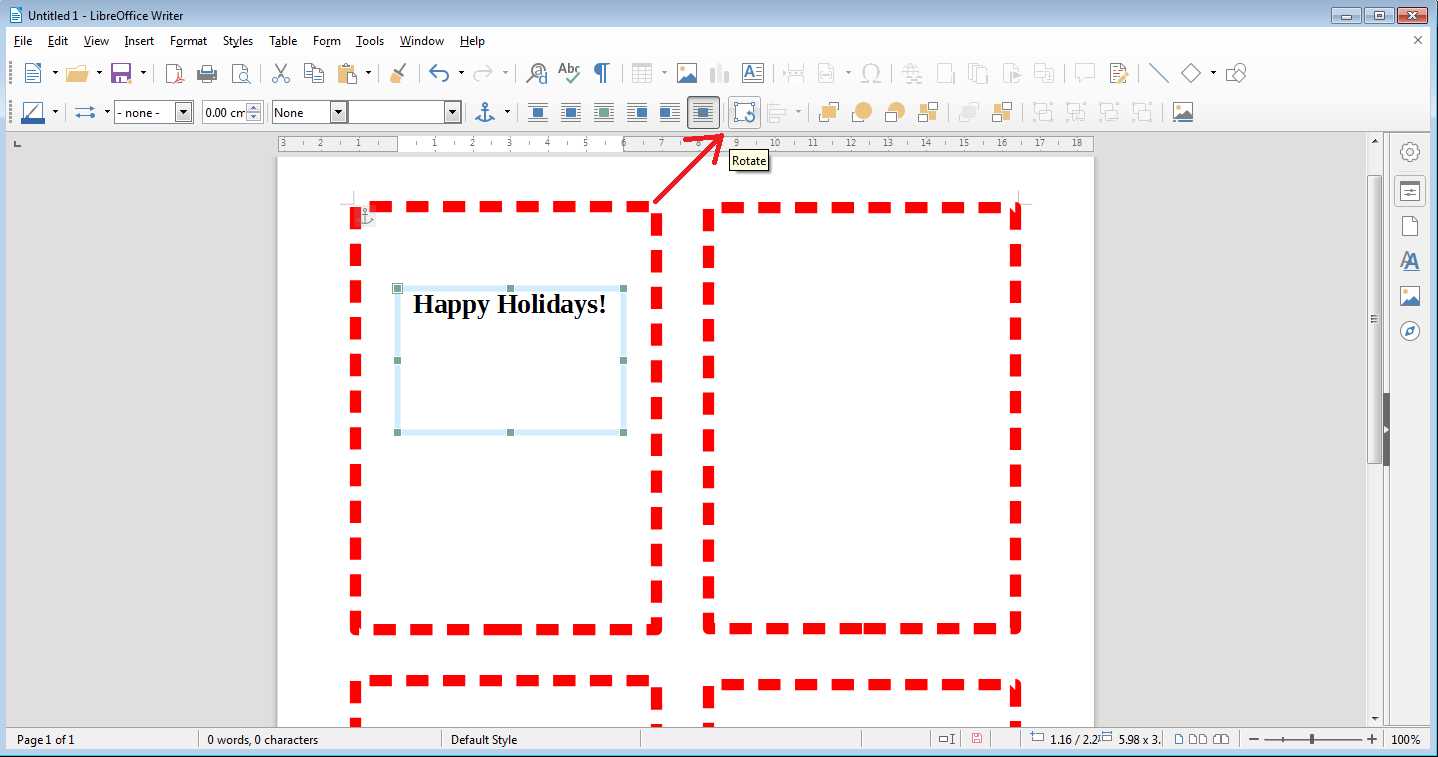Open the Navigator sidebar panel
The width and height of the screenshot is (1438, 757).
tap(1410, 331)
